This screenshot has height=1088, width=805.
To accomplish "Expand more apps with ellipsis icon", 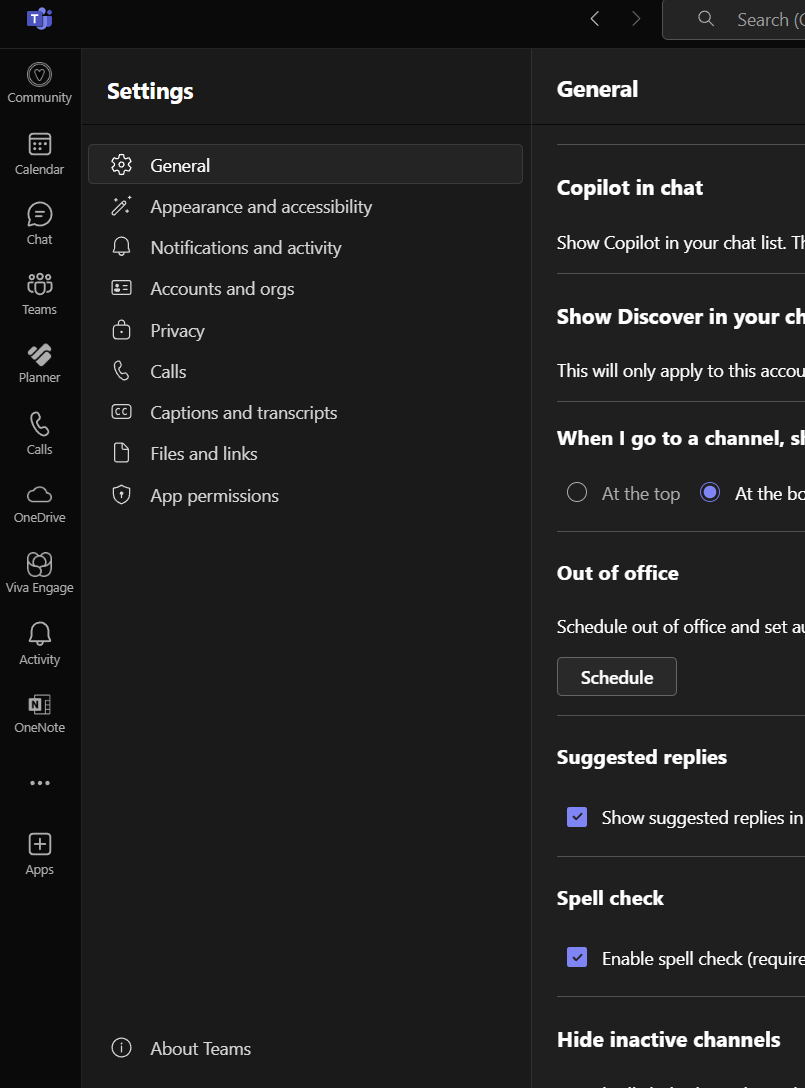I will click(x=39, y=783).
